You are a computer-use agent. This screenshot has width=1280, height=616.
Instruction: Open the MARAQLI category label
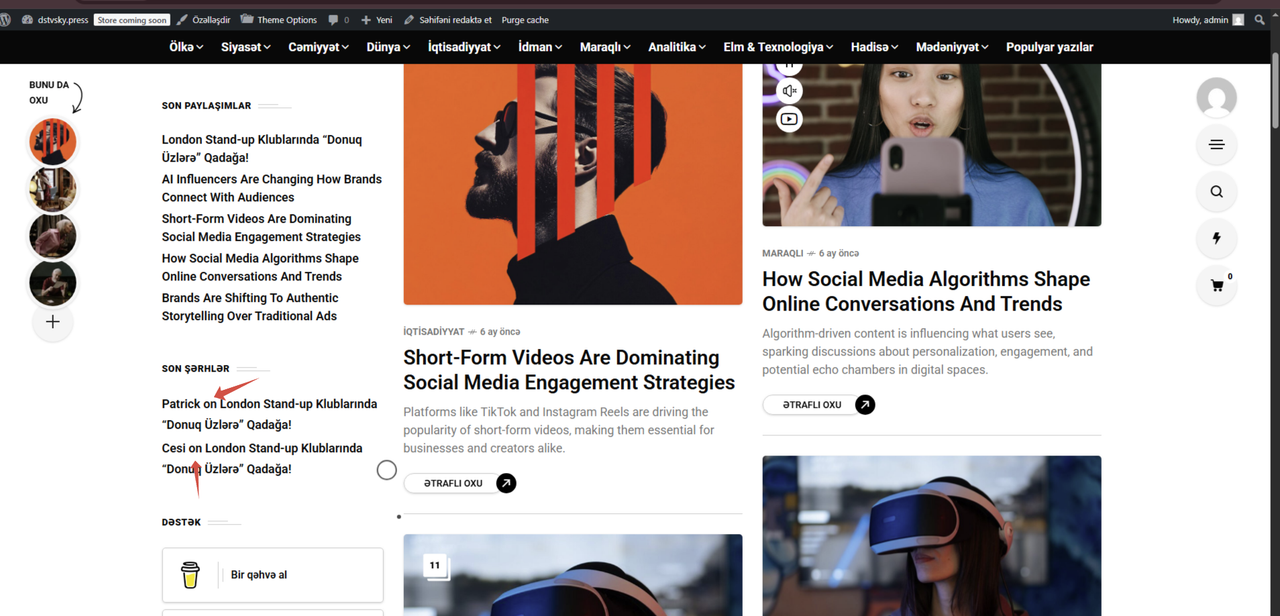click(783, 253)
